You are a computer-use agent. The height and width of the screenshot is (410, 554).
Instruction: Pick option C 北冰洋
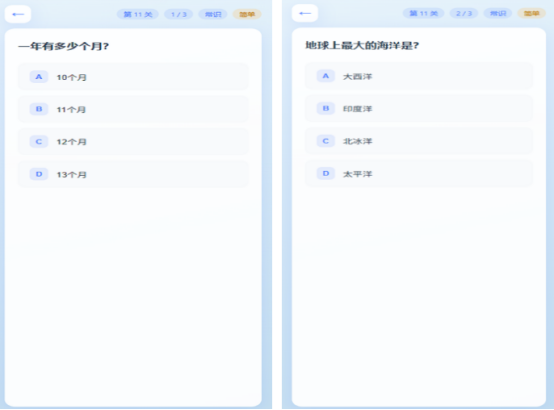[x=419, y=141]
